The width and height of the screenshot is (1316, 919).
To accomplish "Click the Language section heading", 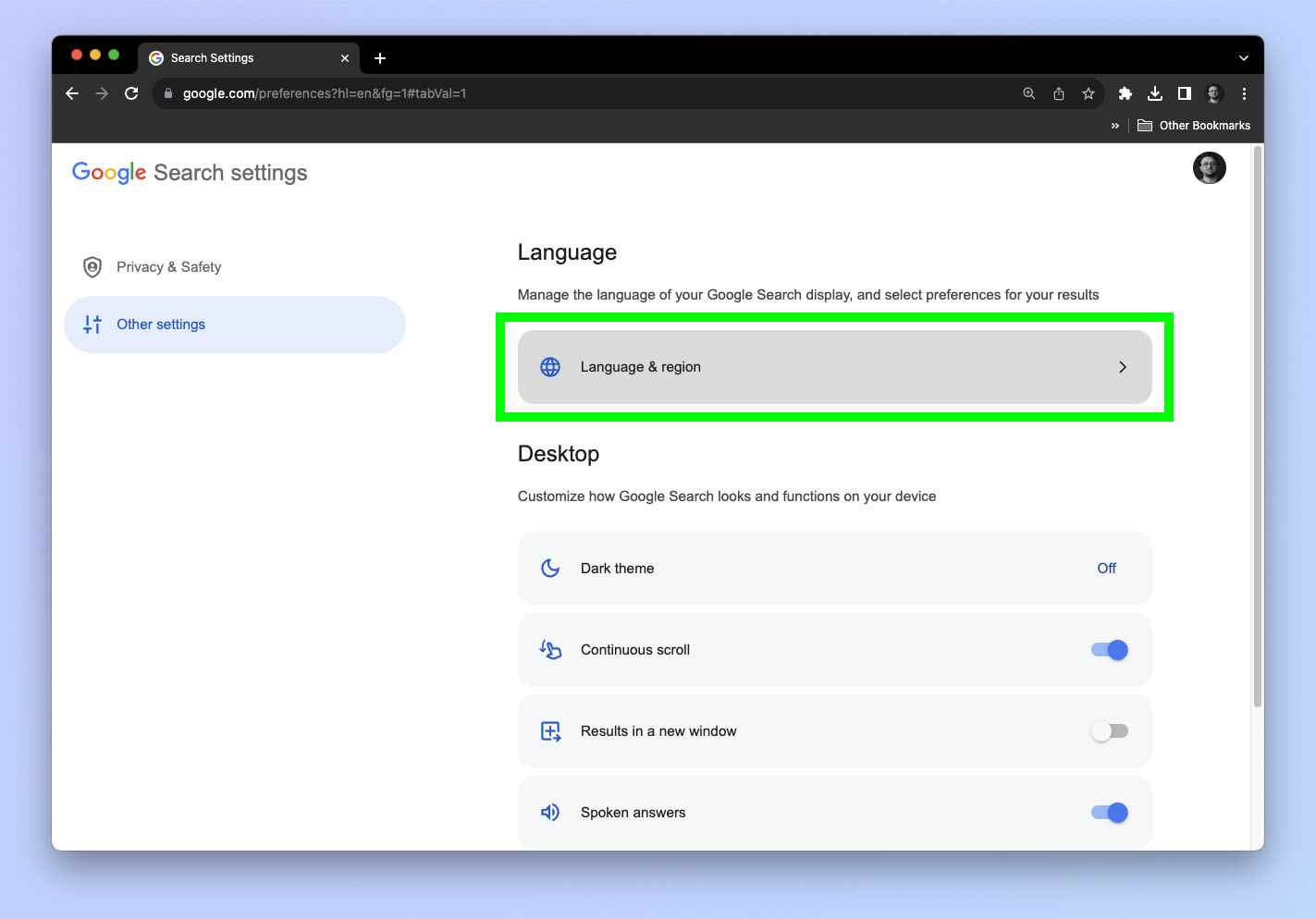I will [x=567, y=252].
